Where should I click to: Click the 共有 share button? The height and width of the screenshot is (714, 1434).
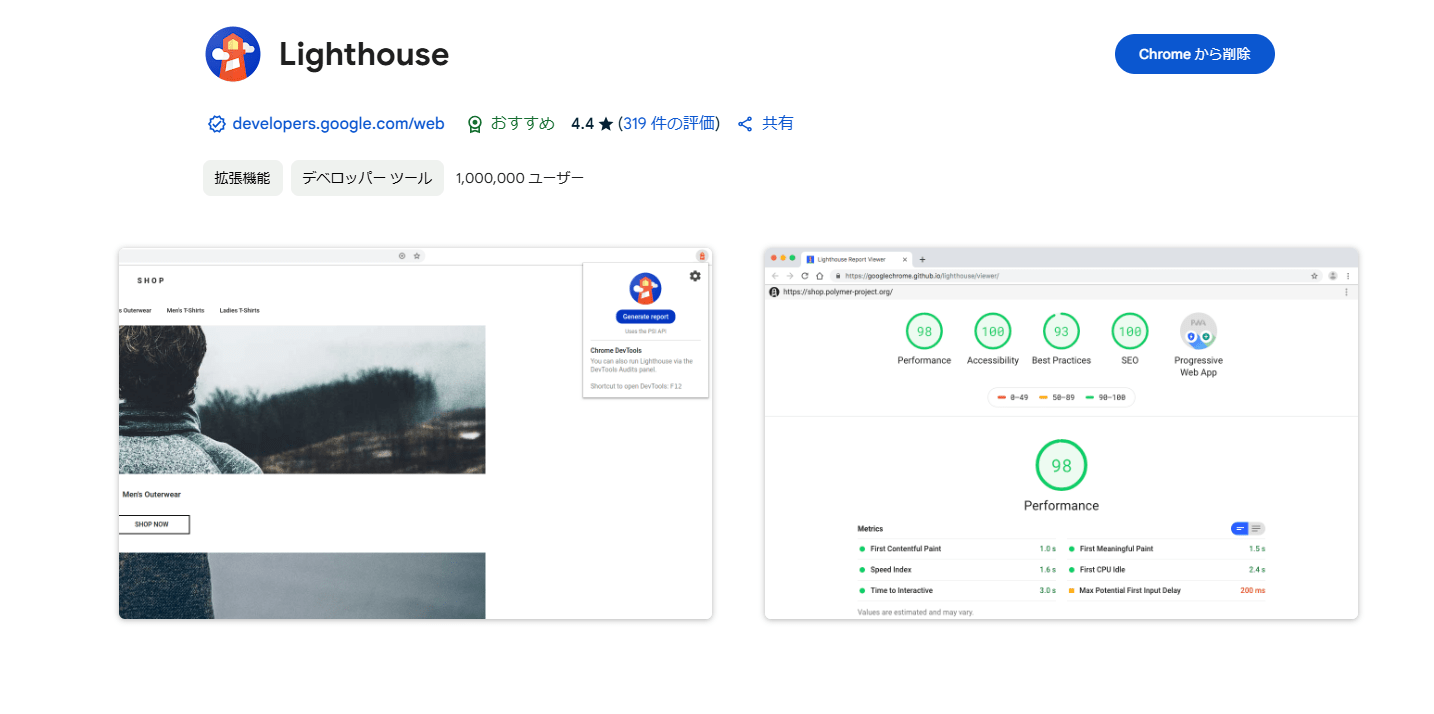click(x=765, y=124)
